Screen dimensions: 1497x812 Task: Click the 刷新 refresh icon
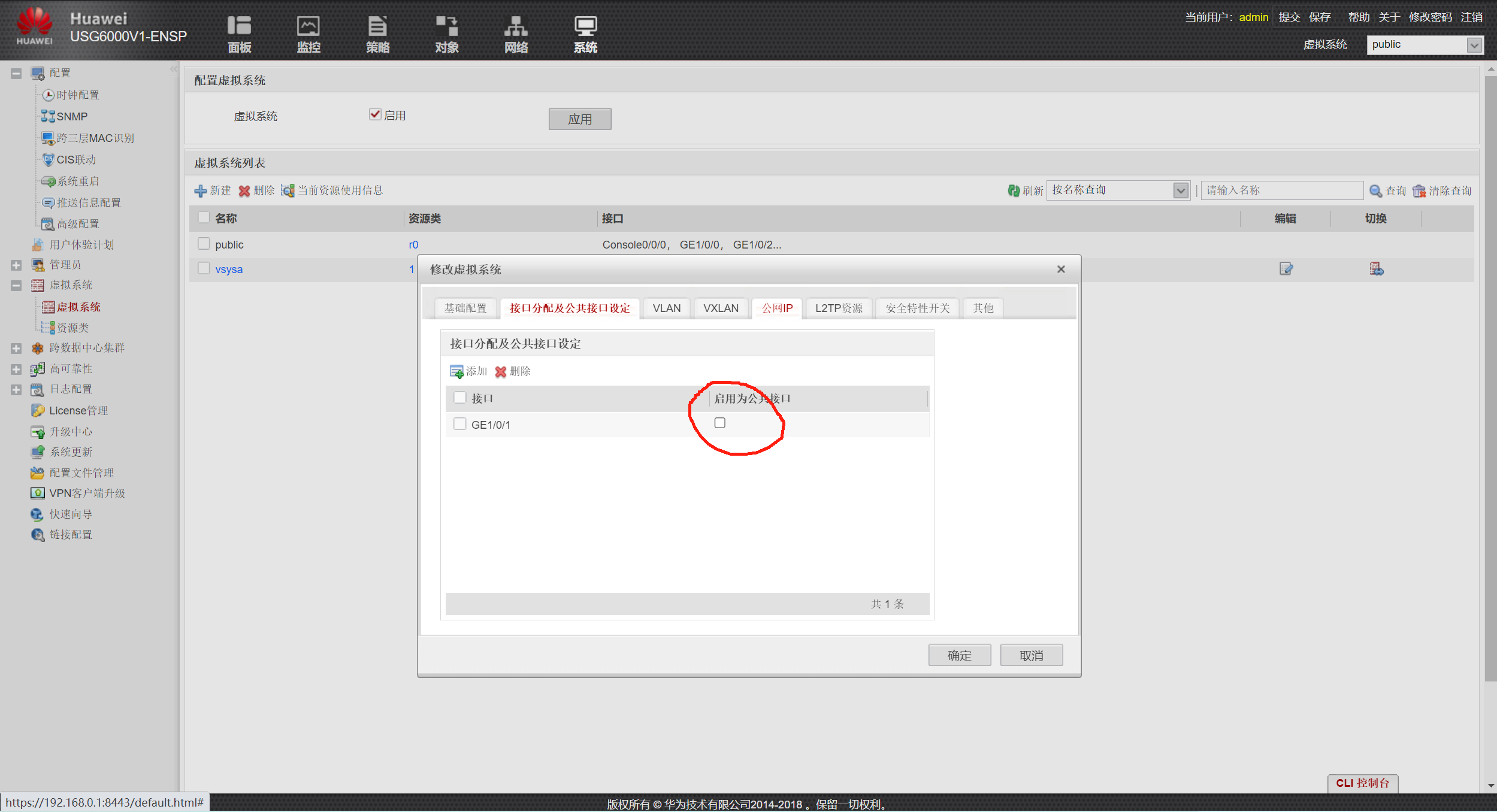click(x=1014, y=190)
